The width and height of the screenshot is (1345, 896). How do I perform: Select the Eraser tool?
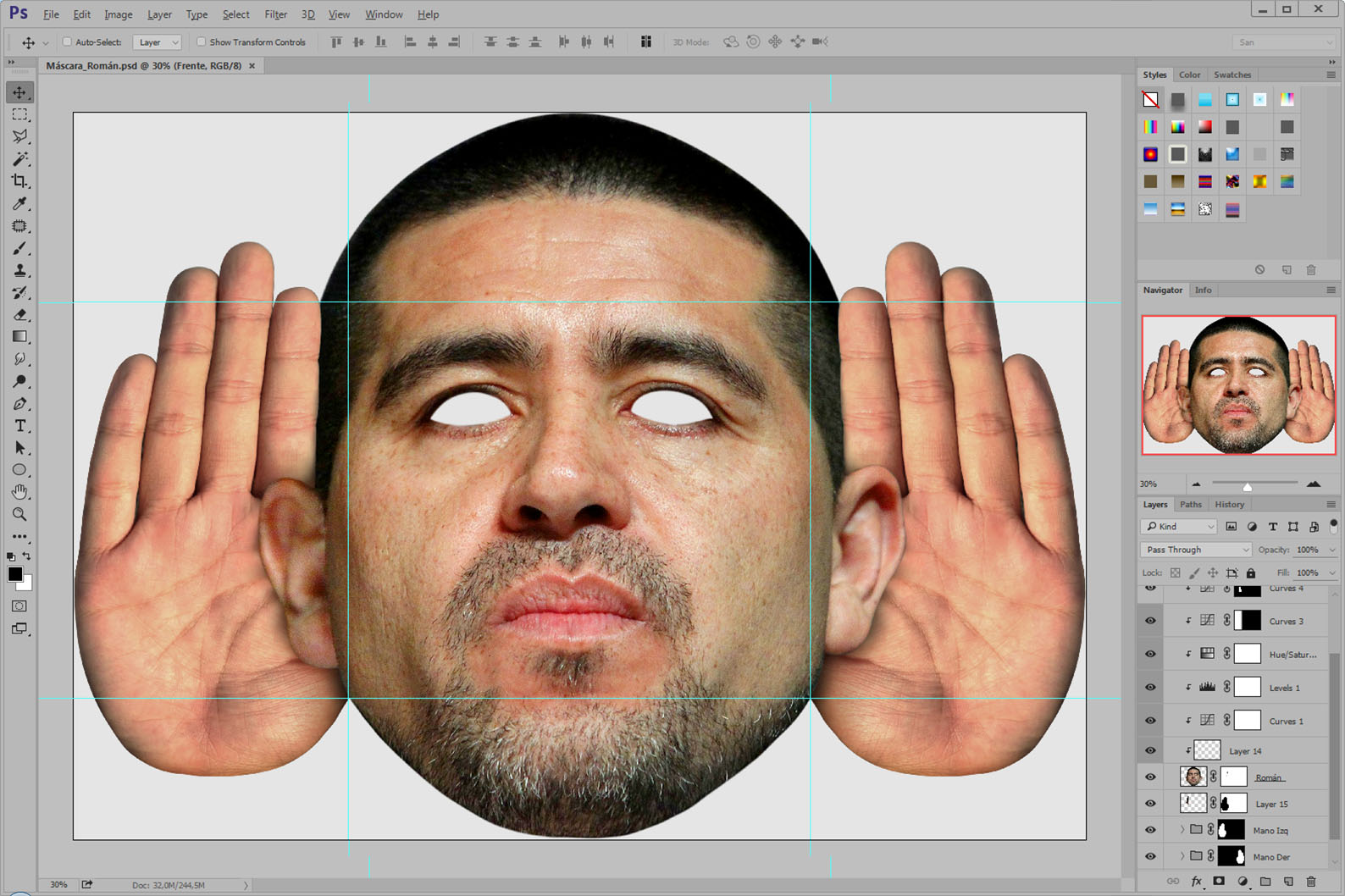[x=19, y=315]
